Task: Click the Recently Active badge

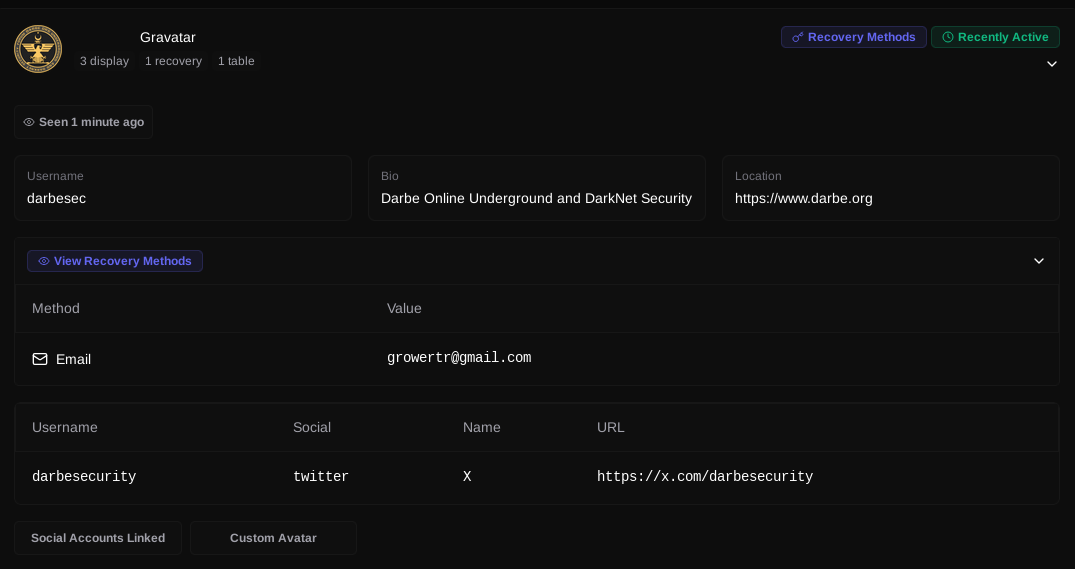Action: coord(995,37)
